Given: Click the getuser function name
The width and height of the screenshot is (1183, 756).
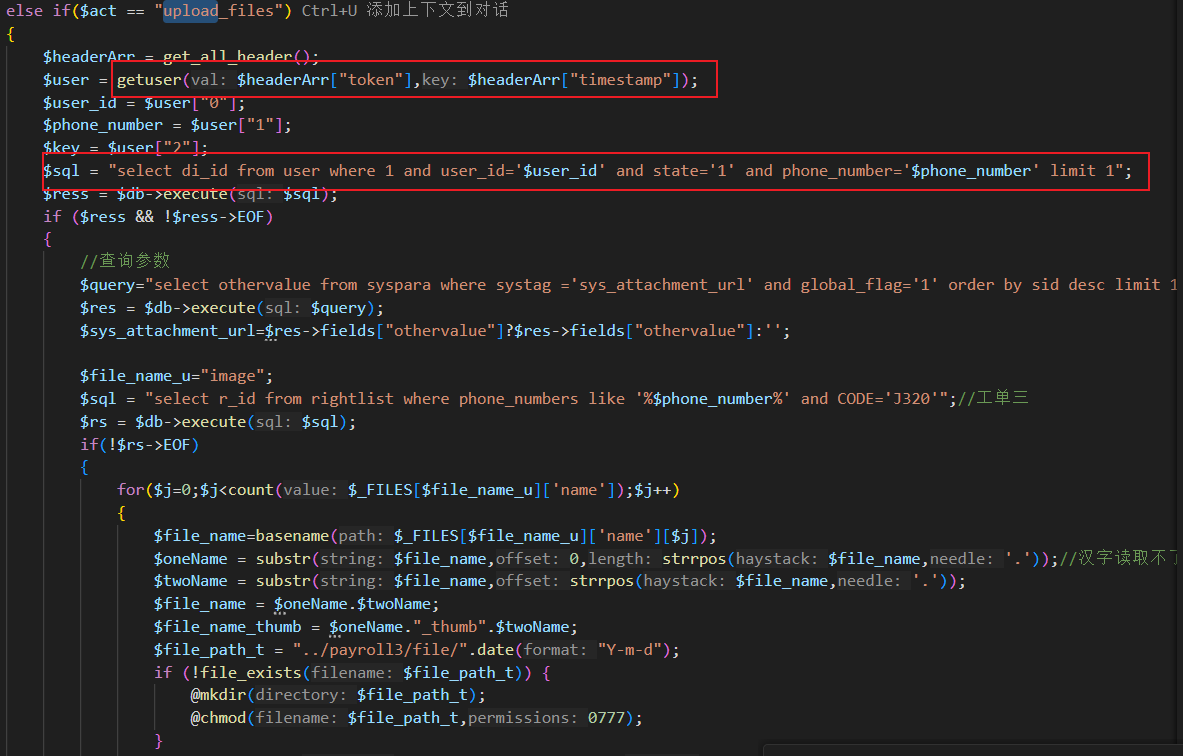Looking at the screenshot, I should [x=149, y=80].
